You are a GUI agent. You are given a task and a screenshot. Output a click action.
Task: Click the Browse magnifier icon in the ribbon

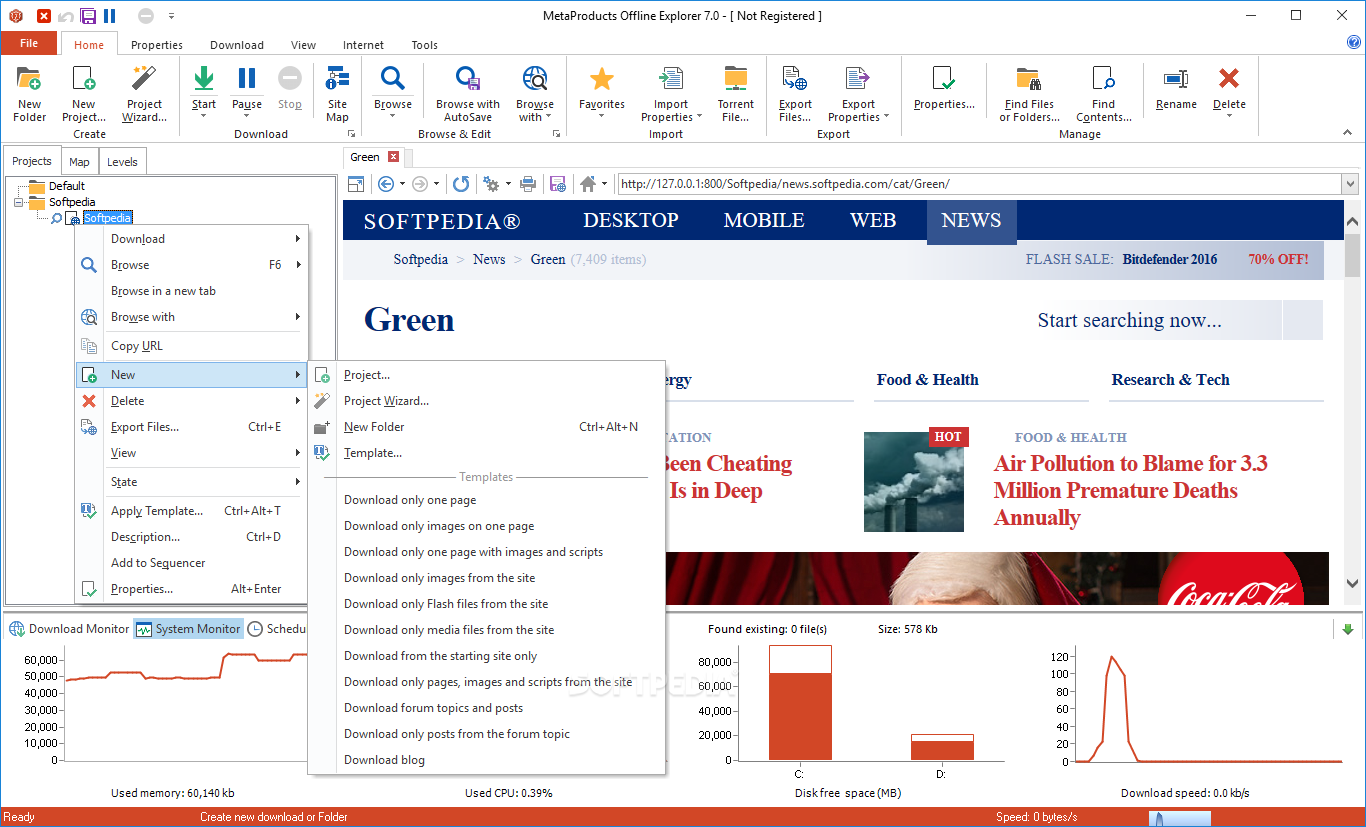pyautogui.click(x=393, y=79)
